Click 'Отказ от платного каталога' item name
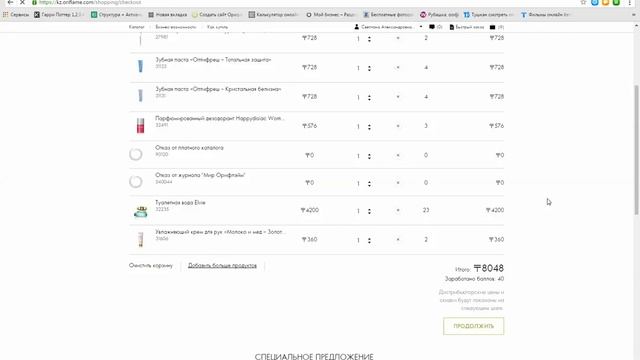Viewport: 640px width, 360px height. pos(189,148)
